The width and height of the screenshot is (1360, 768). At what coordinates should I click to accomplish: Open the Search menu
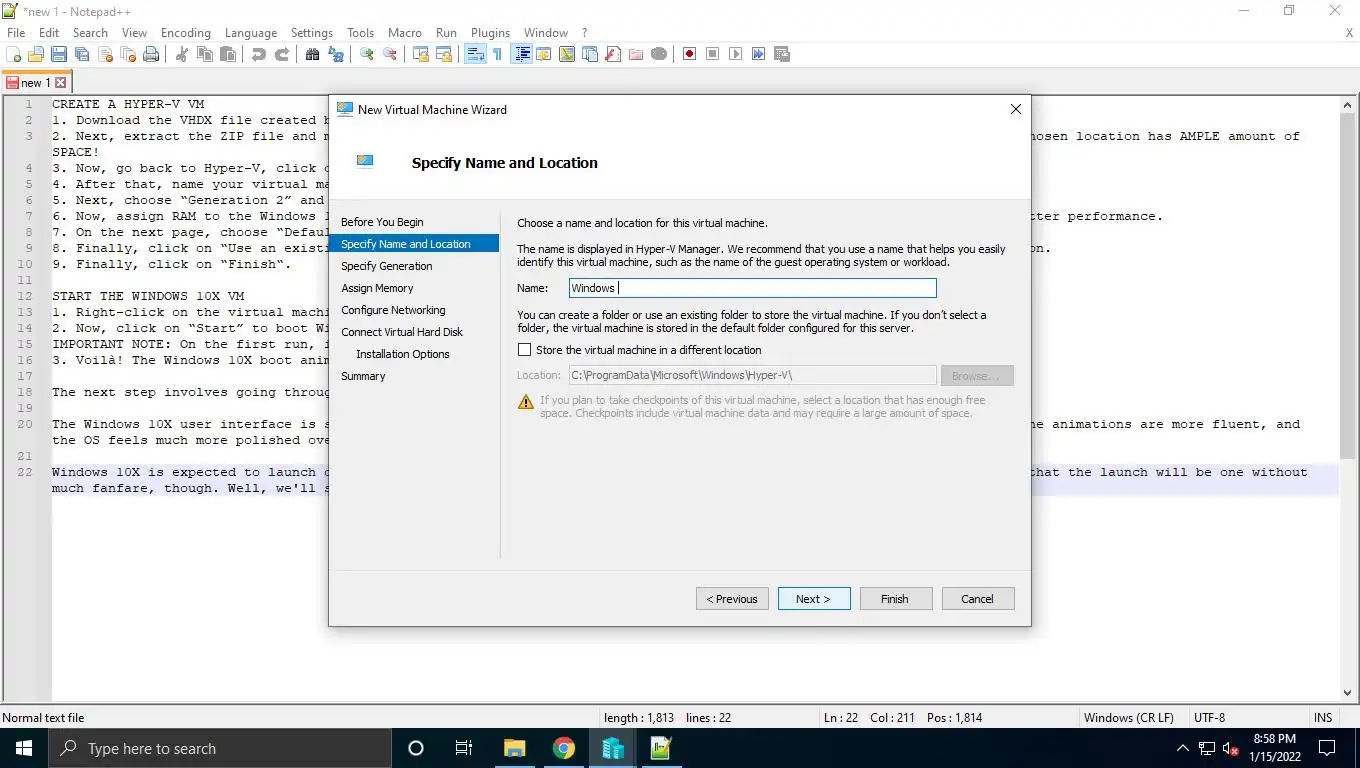click(x=90, y=33)
